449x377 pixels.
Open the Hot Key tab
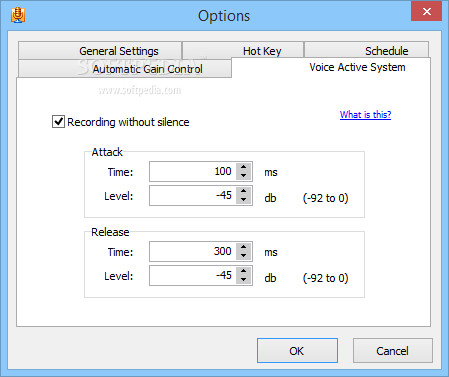pyautogui.click(x=243, y=51)
